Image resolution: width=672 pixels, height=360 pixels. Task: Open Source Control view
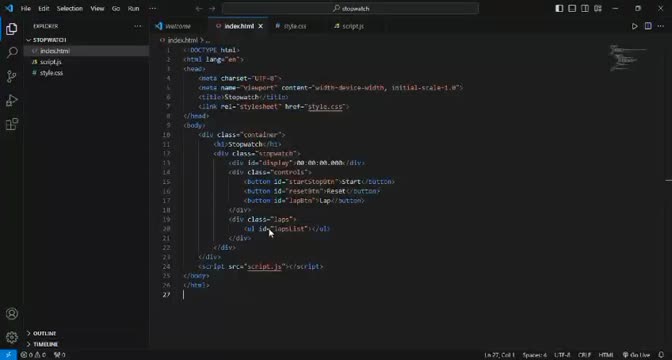12,77
